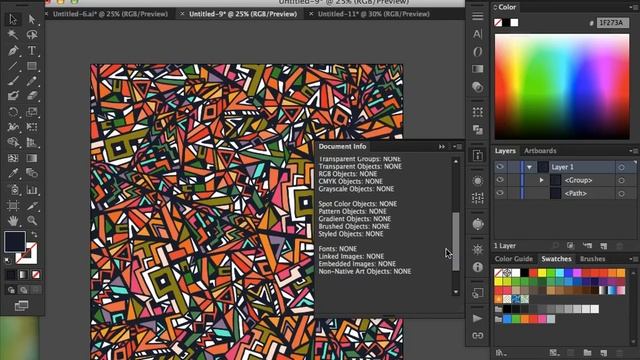Reset default fill and stroke colors
Viewport: 640px width, 360px height.
8,260
